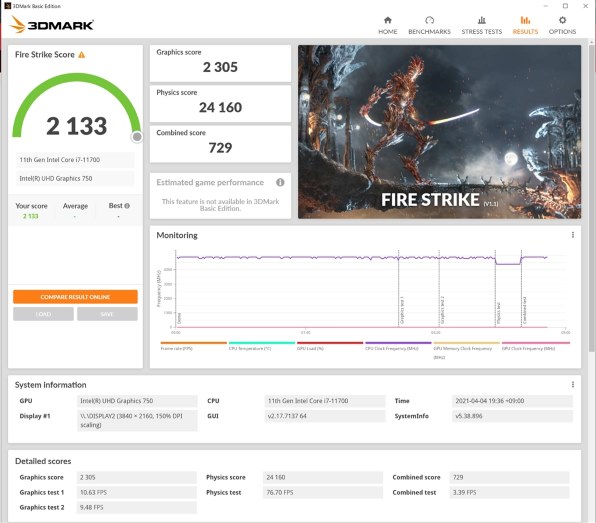Click the Load button
The height and width of the screenshot is (523, 596).
click(43, 314)
